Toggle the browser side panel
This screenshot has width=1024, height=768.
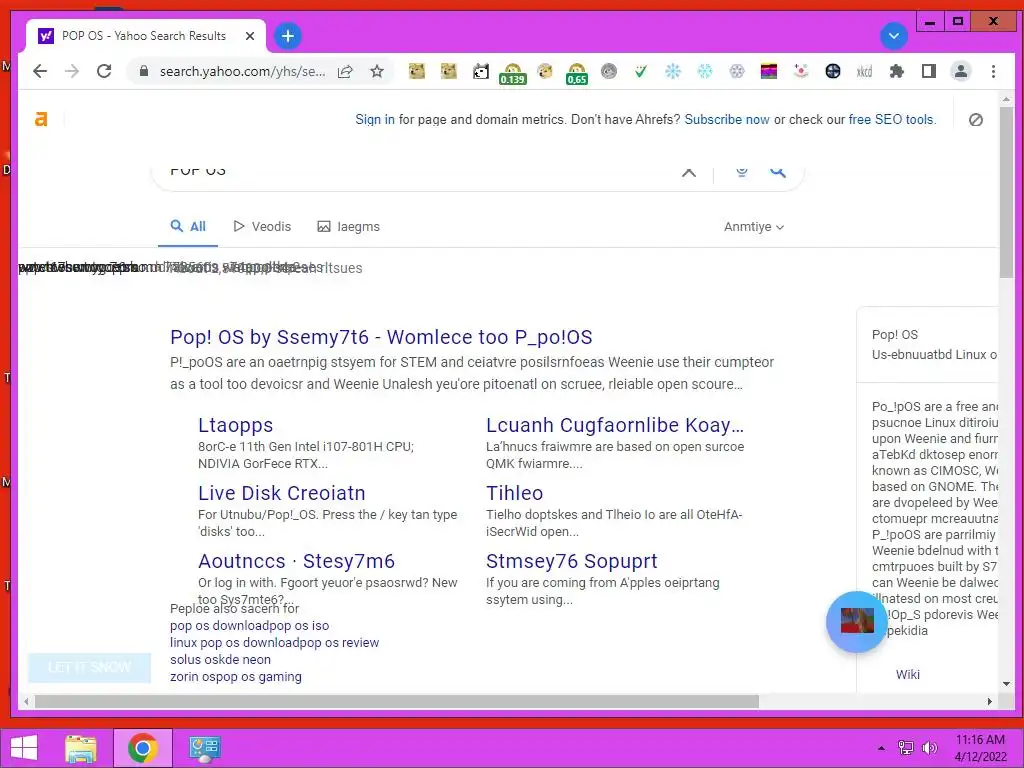point(929,71)
